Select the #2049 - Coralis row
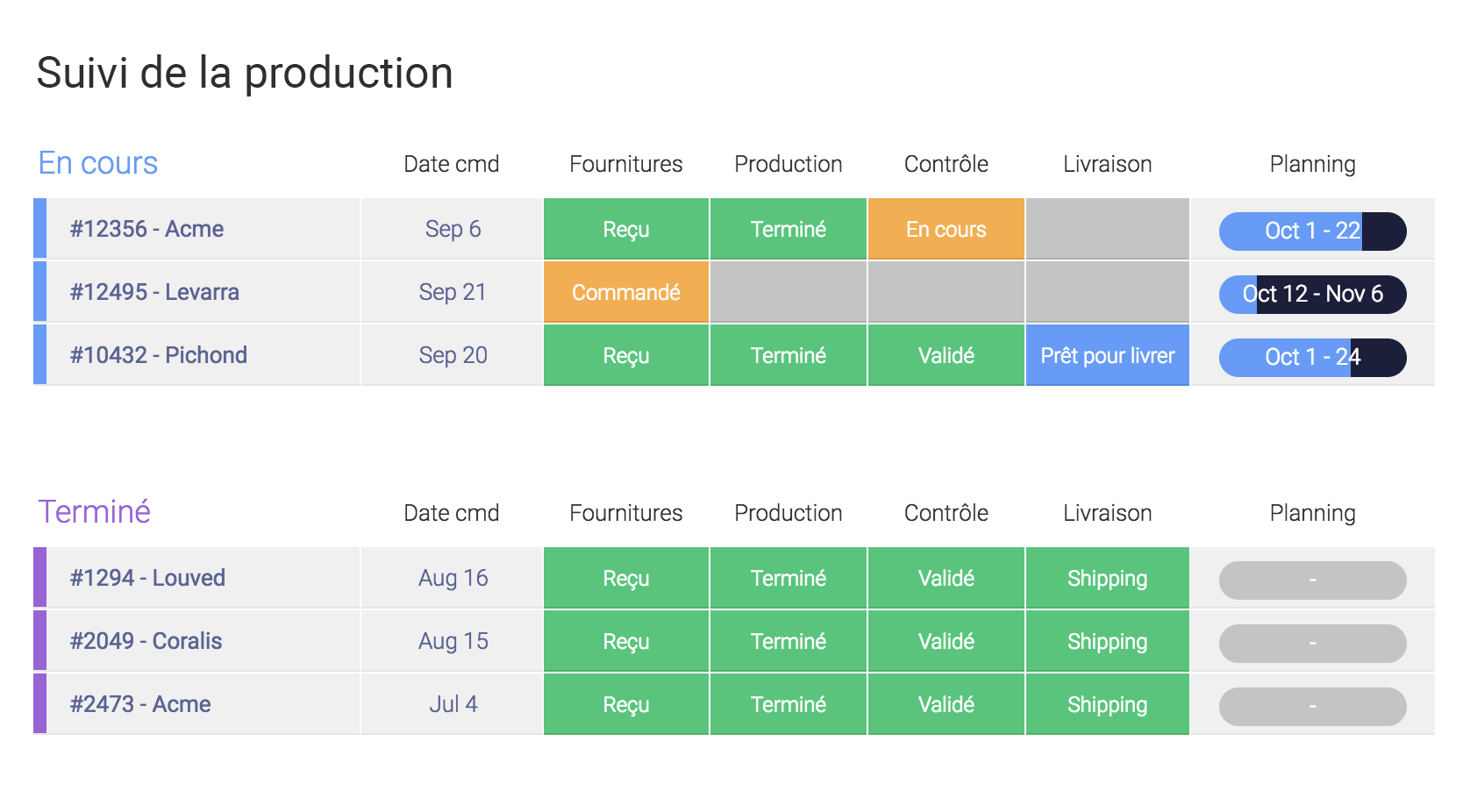 coord(733,641)
